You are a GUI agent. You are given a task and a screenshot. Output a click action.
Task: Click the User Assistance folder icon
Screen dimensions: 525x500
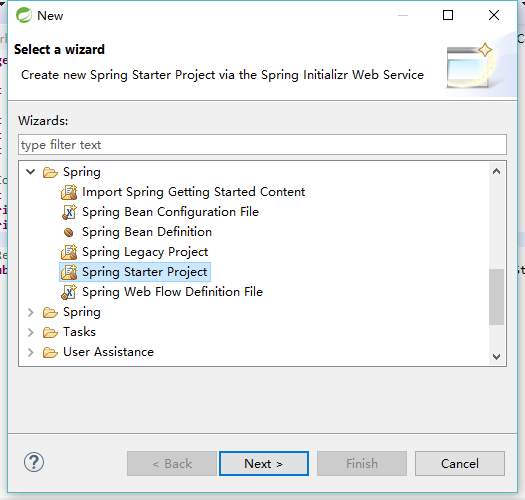tap(50, 352)
